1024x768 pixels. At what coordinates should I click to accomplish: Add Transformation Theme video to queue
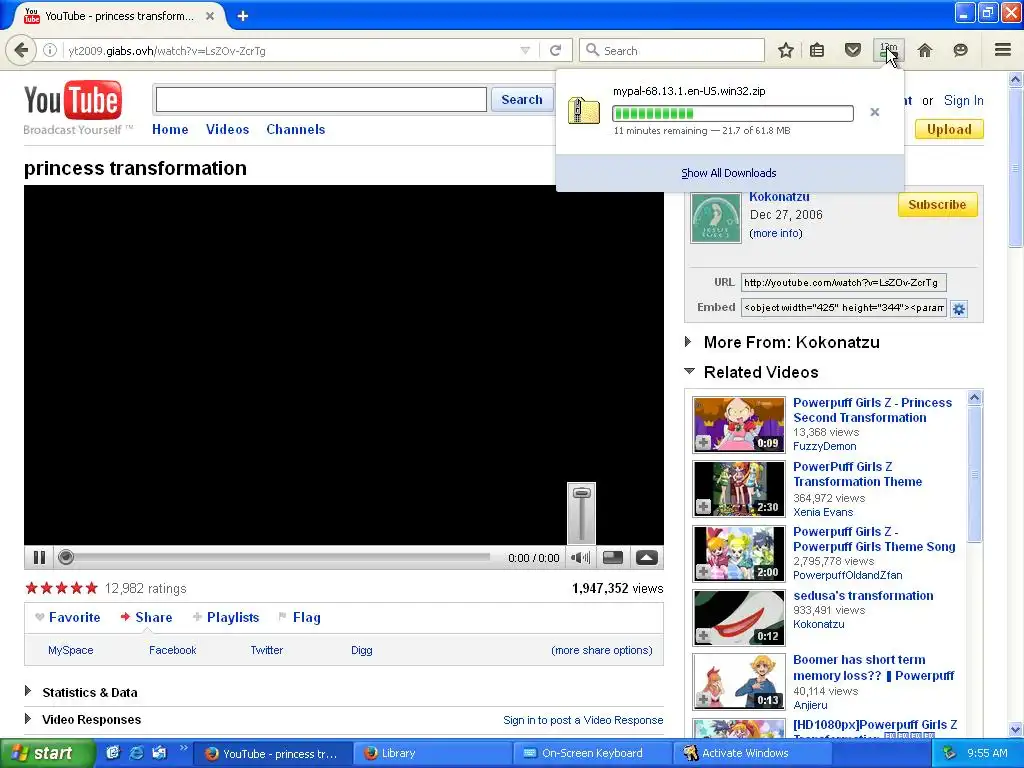pyautogui.click(x=703, y=507)
